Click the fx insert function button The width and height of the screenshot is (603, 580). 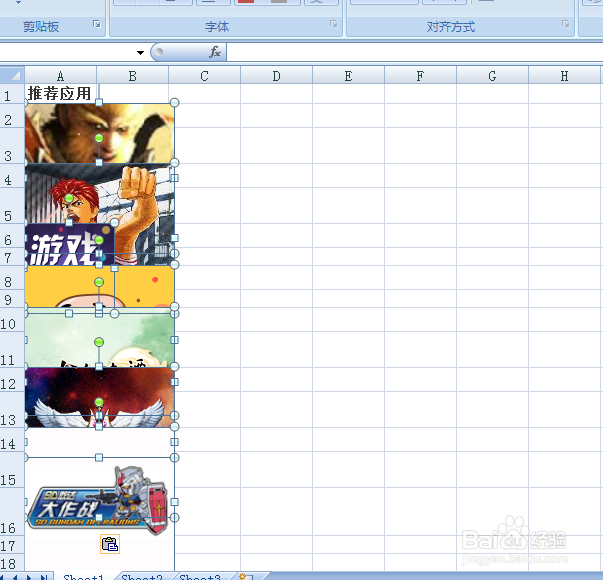tap(215, 52)
